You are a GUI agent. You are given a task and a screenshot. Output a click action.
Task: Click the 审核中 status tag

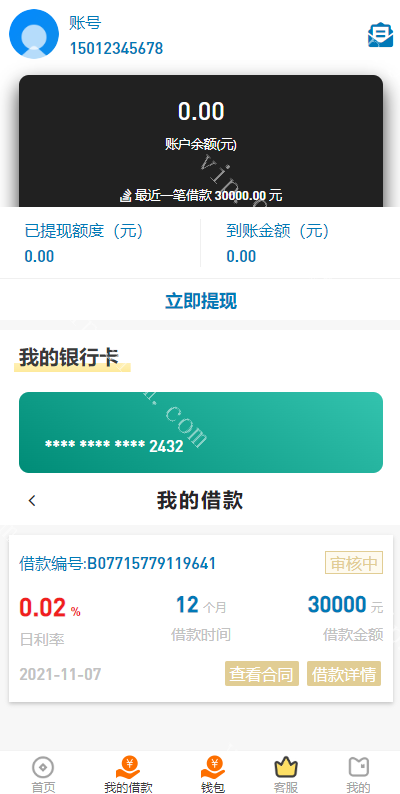[354, 563]
